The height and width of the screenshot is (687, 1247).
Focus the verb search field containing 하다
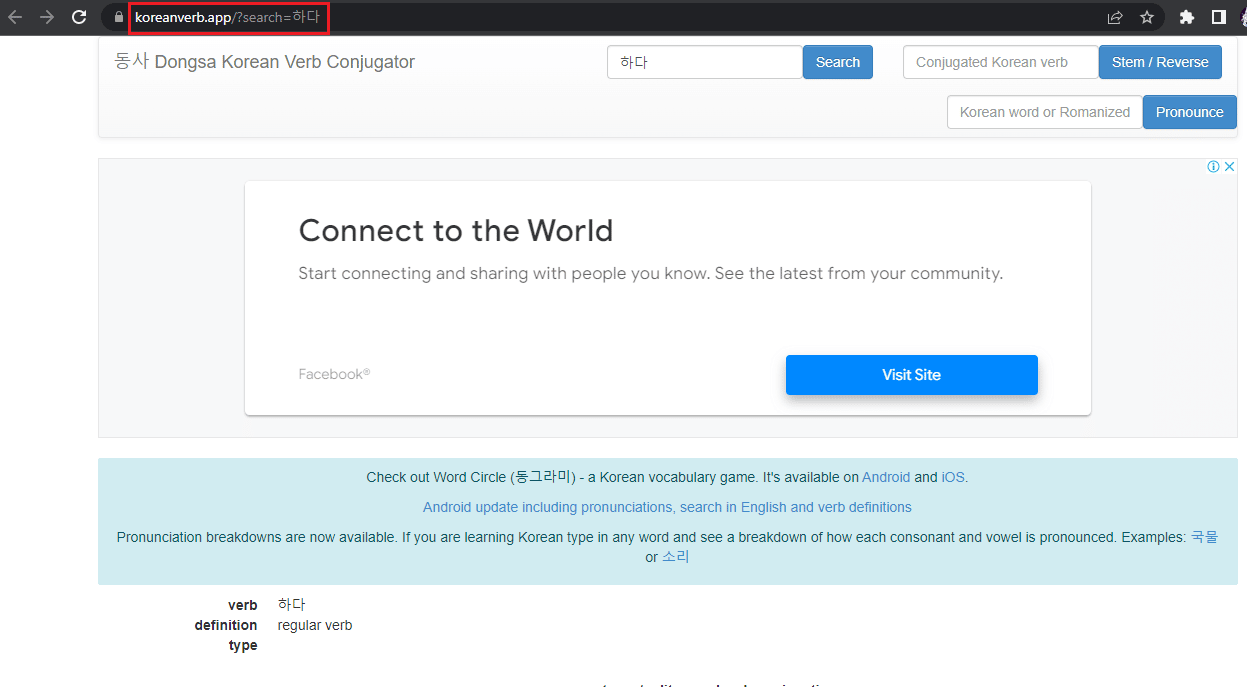coord(705,62)
